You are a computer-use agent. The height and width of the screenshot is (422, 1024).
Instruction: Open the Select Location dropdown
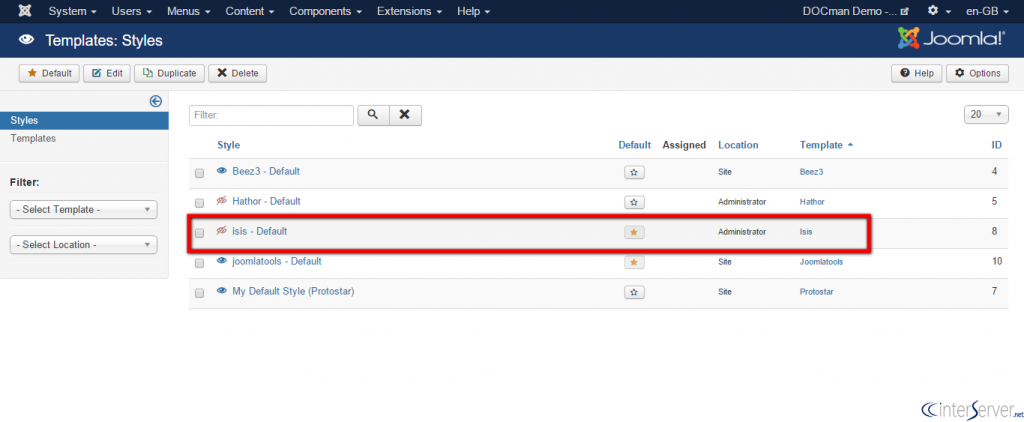tap(84, 244)
